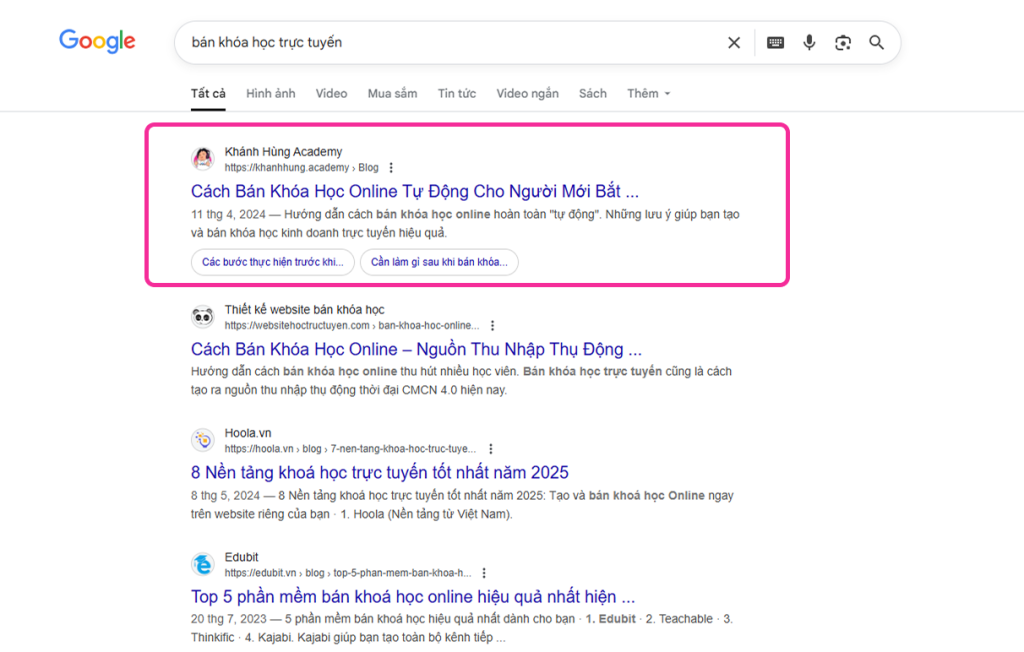The image size is (1024, 652).
Task: Open the Cách Bán Khóa Học Online Tự Động link
Action: (415, 191)
